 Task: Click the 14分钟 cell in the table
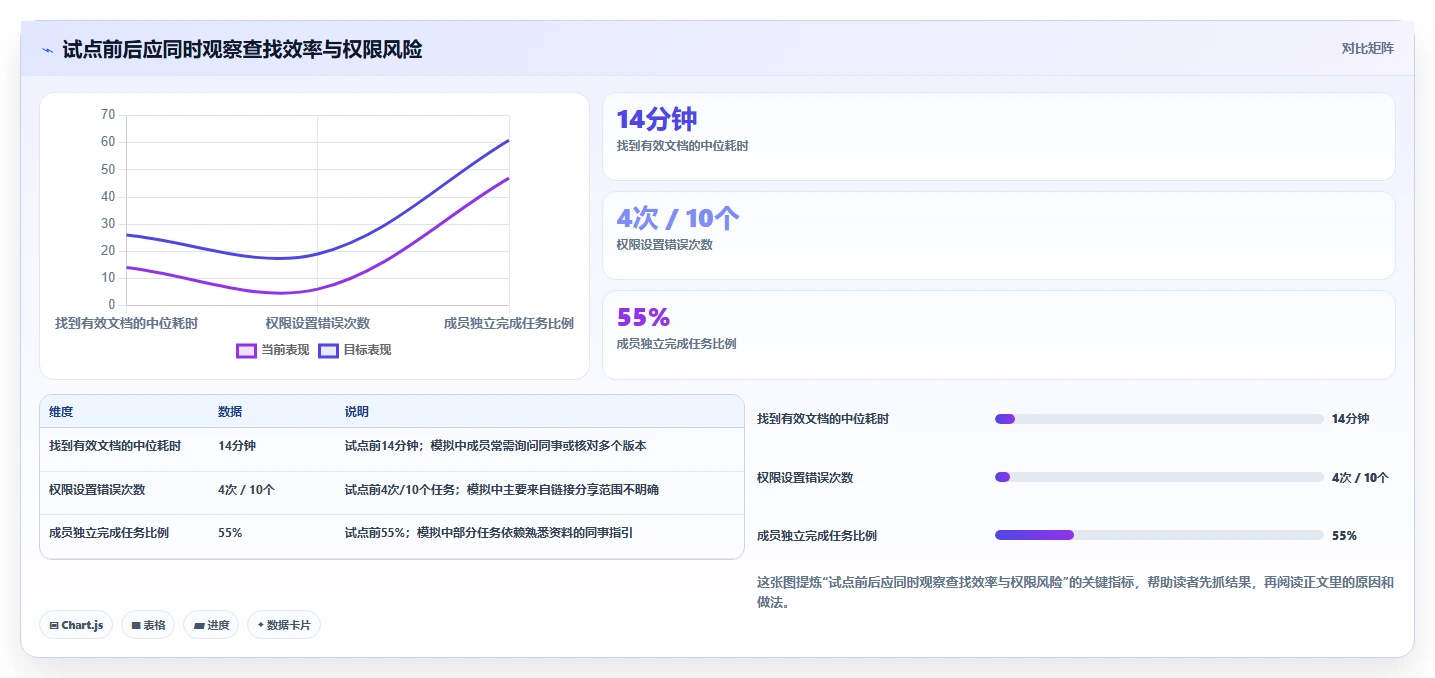point(237,446)
